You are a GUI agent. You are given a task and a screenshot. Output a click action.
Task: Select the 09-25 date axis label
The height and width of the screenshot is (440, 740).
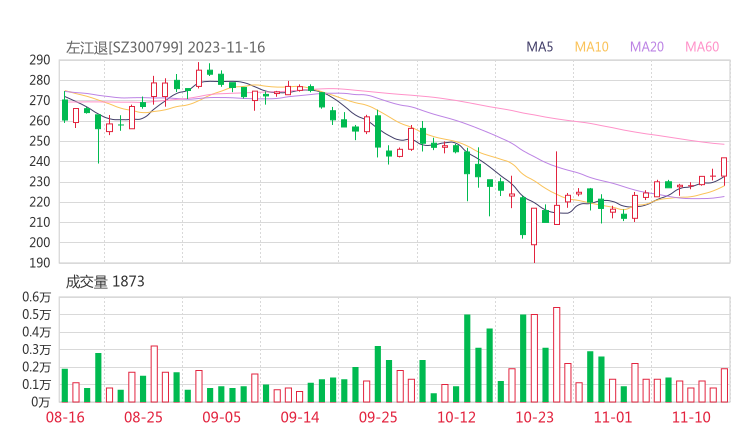(x=378, y=417)
